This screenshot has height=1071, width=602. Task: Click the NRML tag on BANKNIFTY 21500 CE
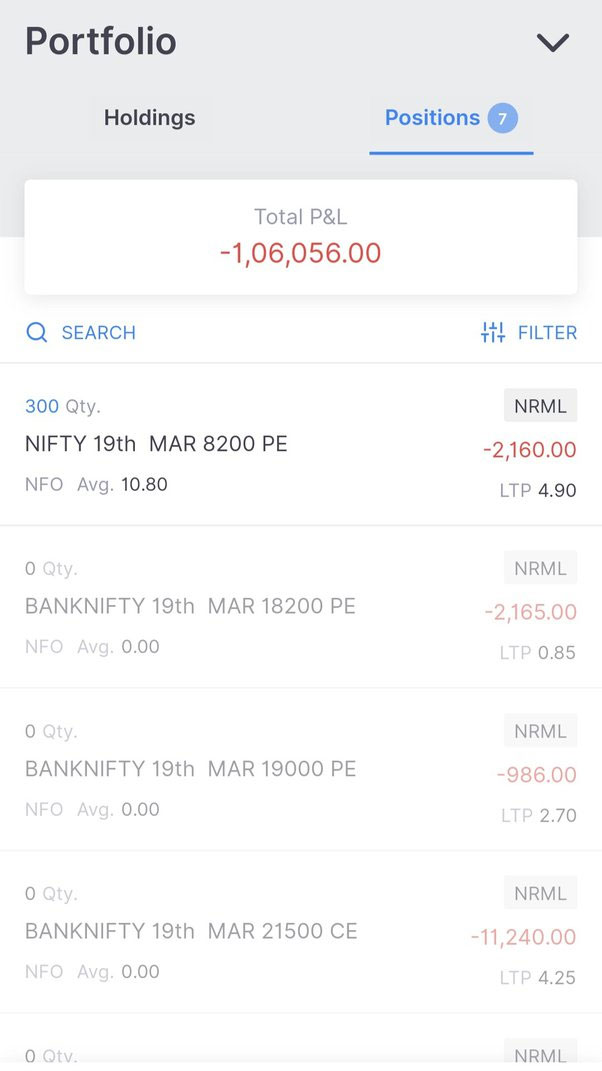(540, 892)
